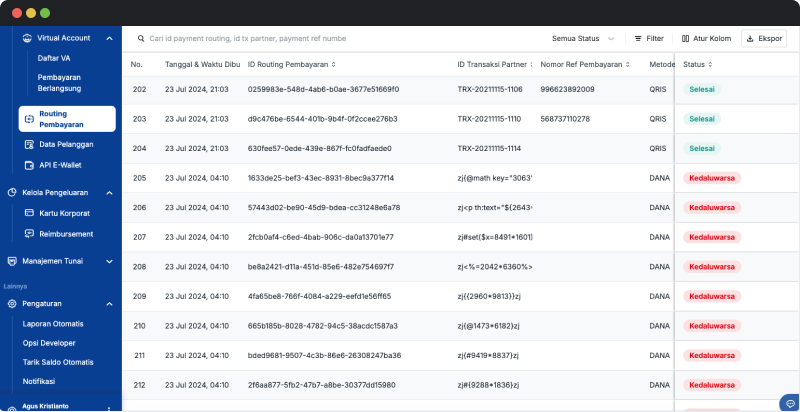Open the three-dot menu beside Agus Kristianto
The image size is (800, 412).
point(109,408)
